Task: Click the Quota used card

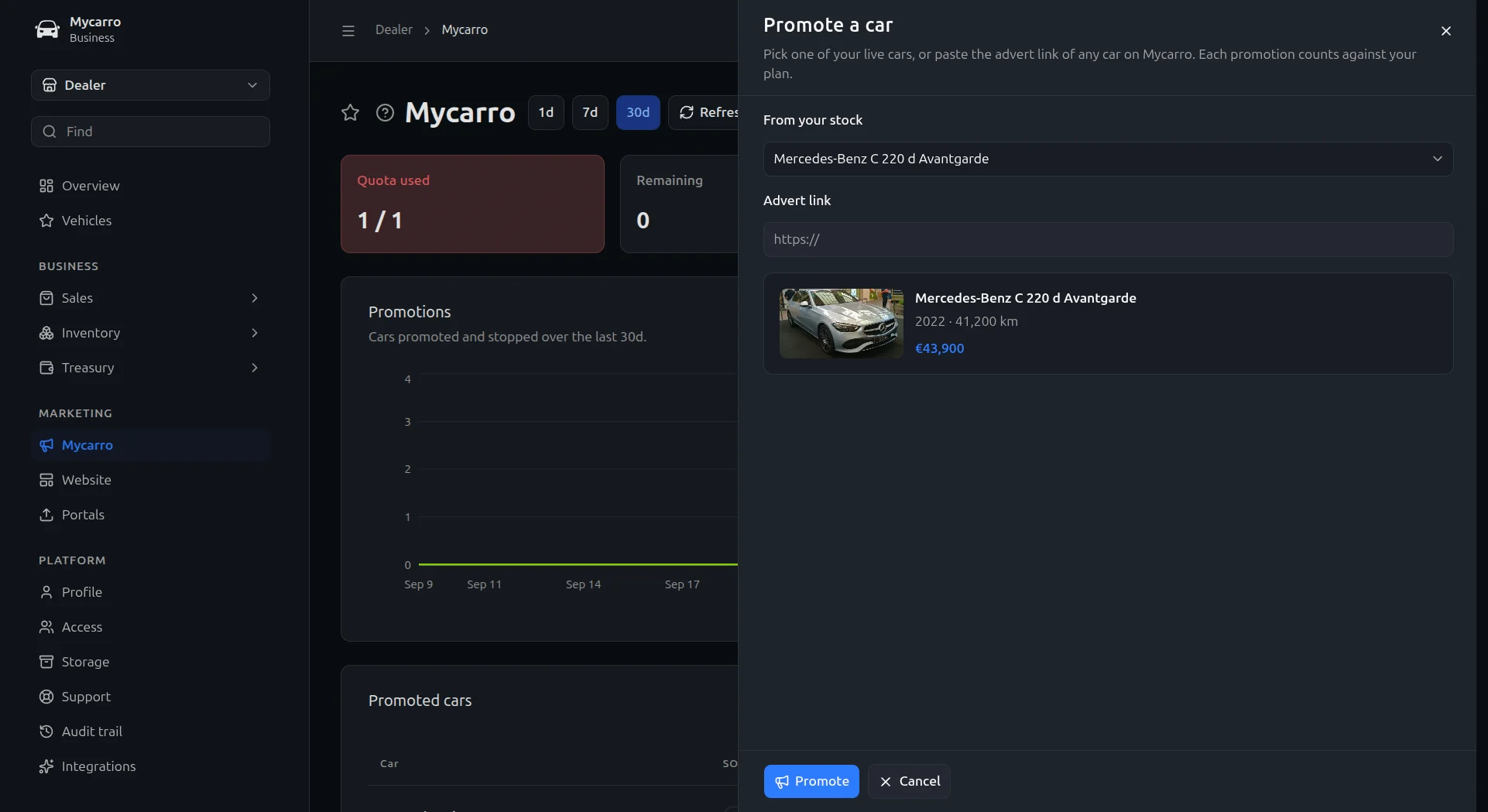Action: (x=472, y=204)
